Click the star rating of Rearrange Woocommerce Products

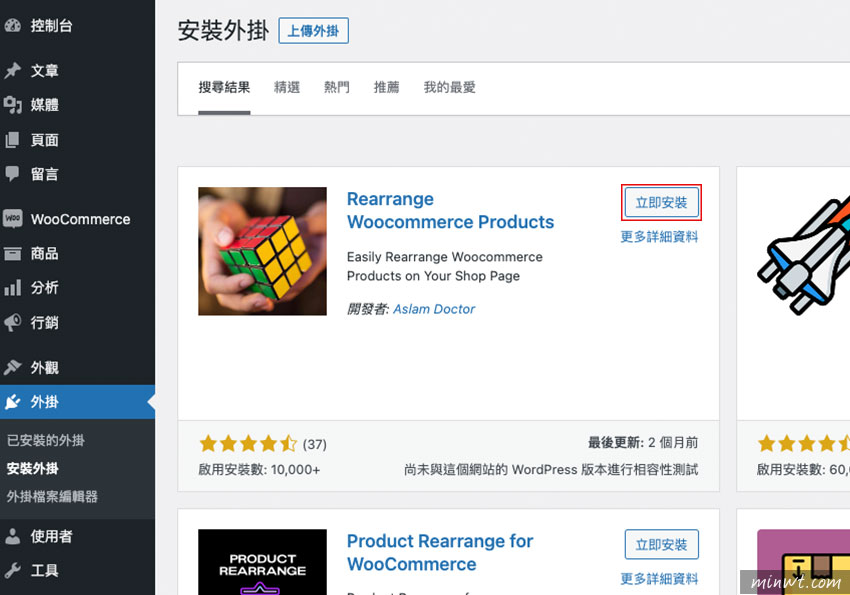tap(248, 444)
